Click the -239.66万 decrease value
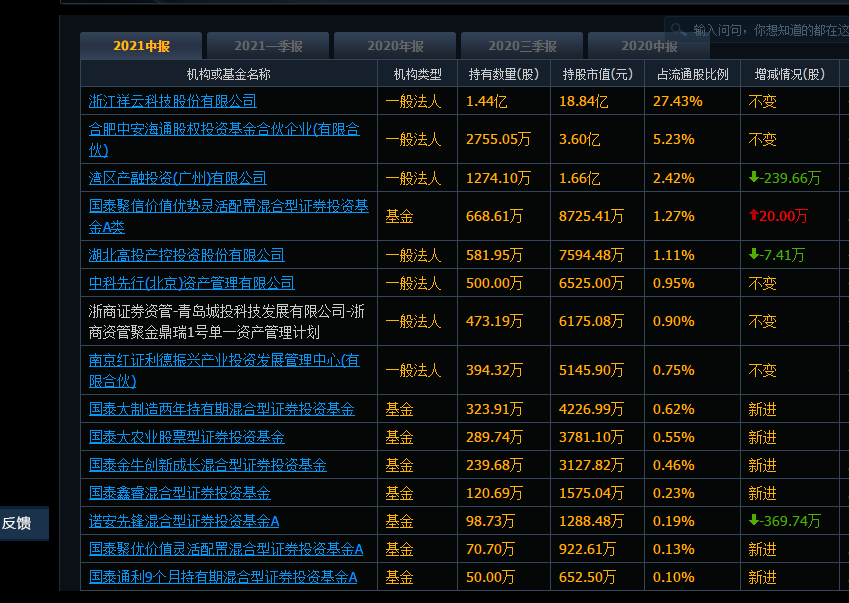849x603 pixels. click(x=785, y=178)
